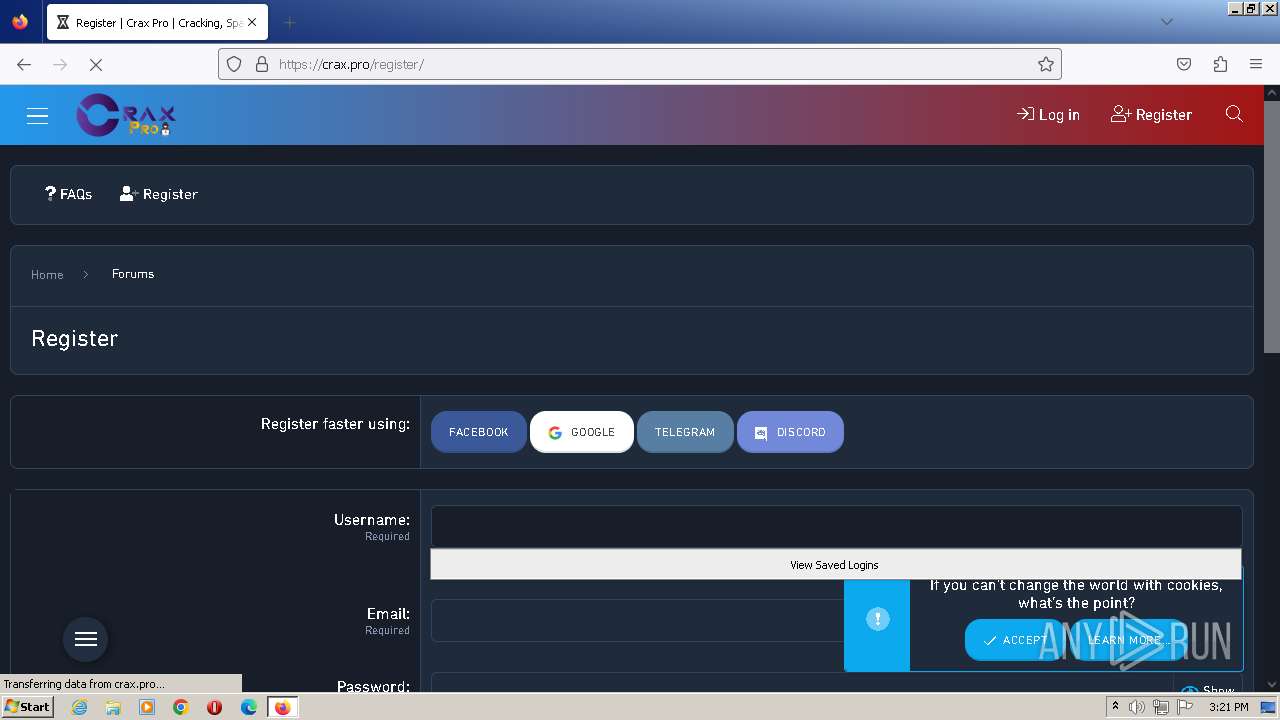
Task: Open the search magnifier icon
Action: coord(1234,114)
